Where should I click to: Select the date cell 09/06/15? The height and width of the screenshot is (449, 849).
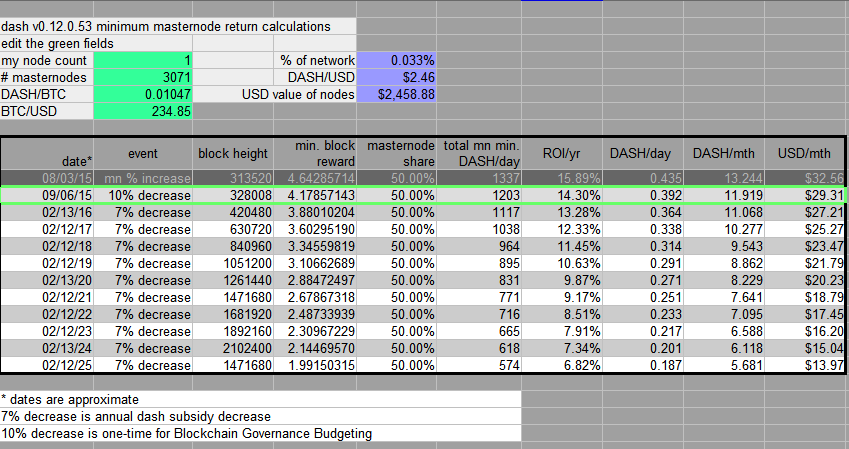pyautogui.click(x=48, y=195)
